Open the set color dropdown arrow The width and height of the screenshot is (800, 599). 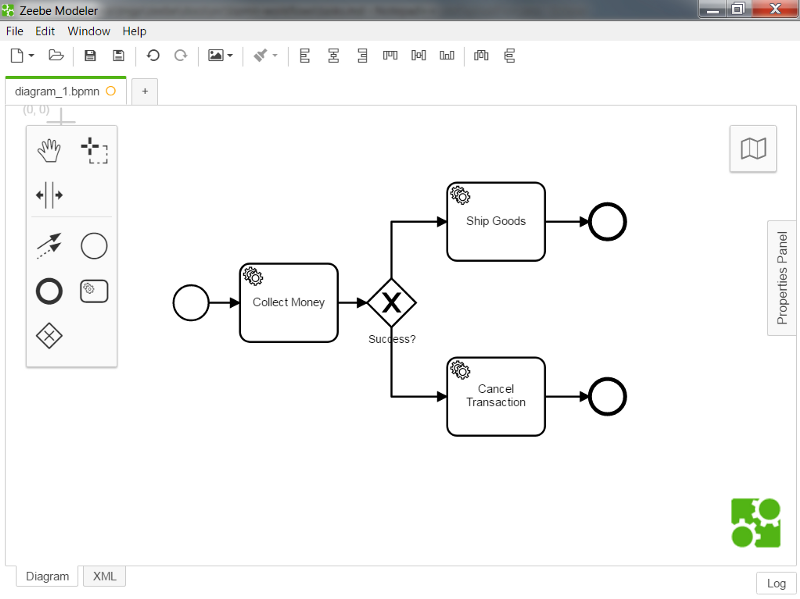pyautogui.click(x=274, y=55)
